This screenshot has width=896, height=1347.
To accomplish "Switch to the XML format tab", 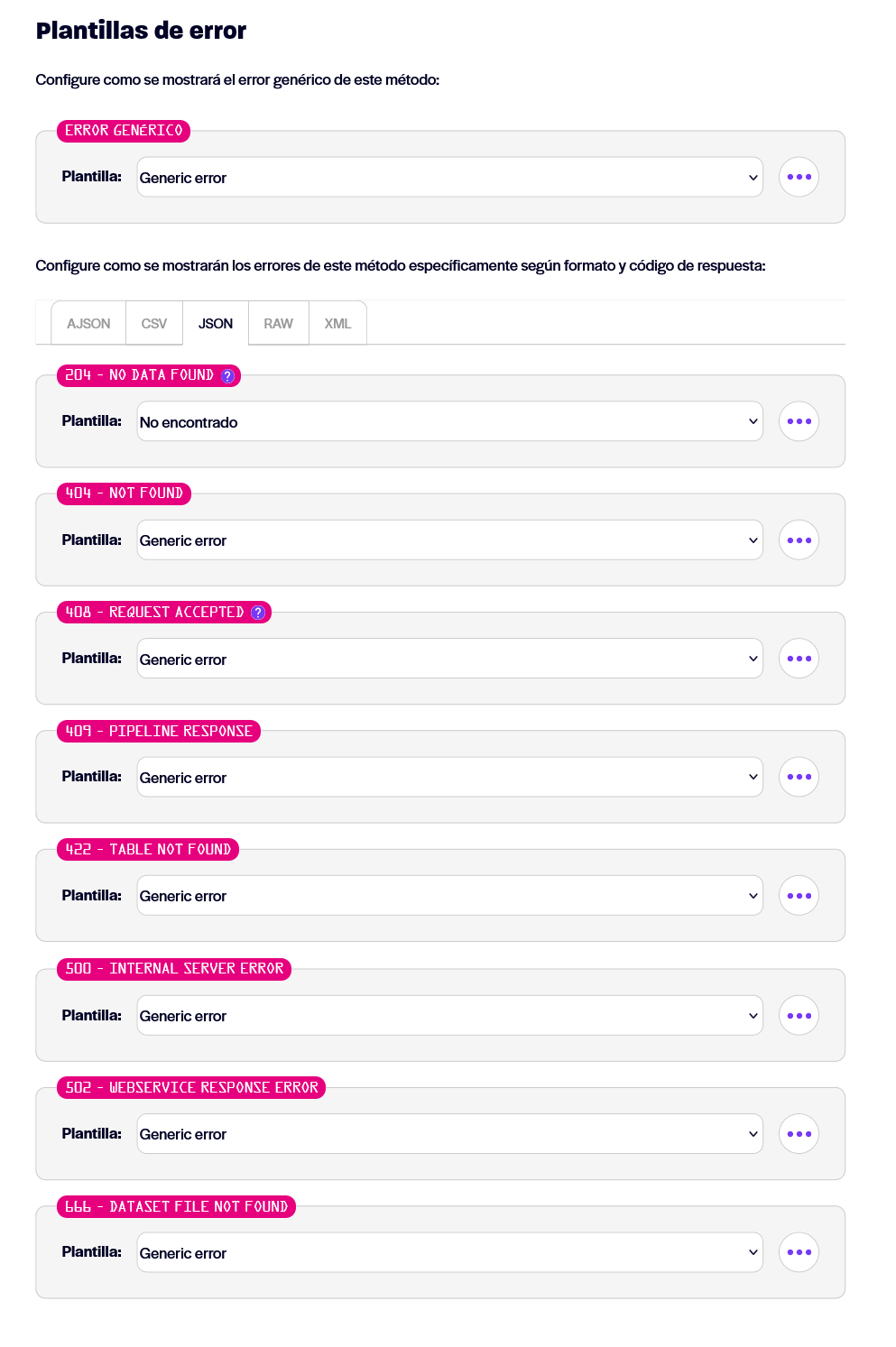I will click(x=337, y=323).
